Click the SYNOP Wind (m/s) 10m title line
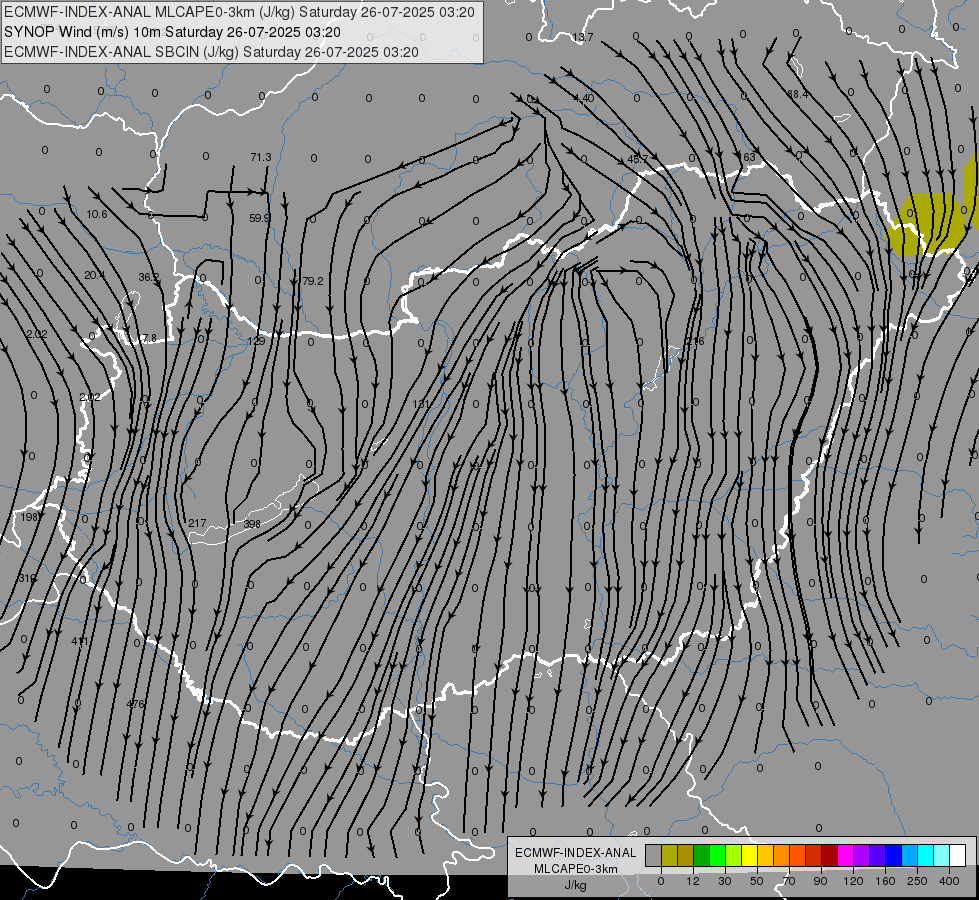The height and width of the screenshot is (900, 979). pyautogui.click(x=172, y=32)
